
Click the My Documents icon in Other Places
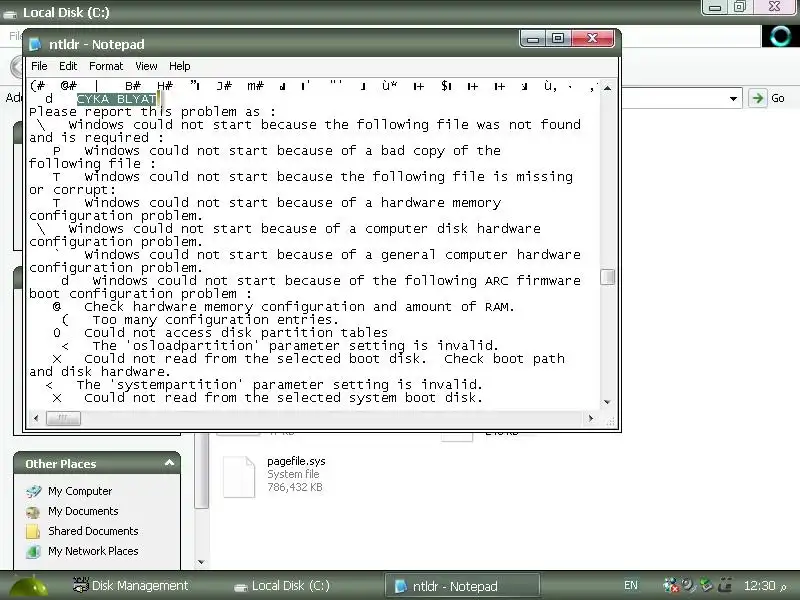33,512
